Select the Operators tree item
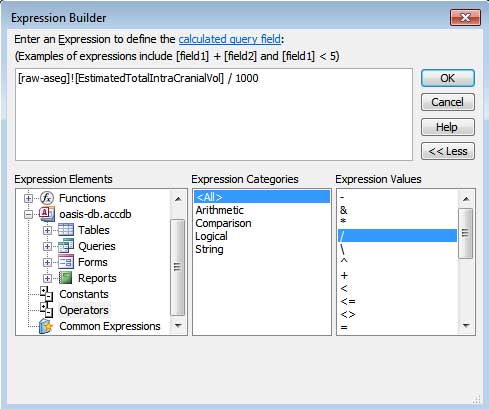The image size is (489, 409). [x=84, y=310]
